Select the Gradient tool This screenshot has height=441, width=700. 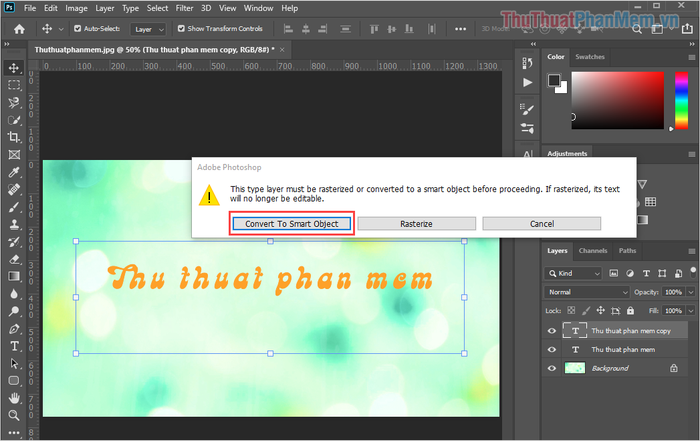coord(14,276)
